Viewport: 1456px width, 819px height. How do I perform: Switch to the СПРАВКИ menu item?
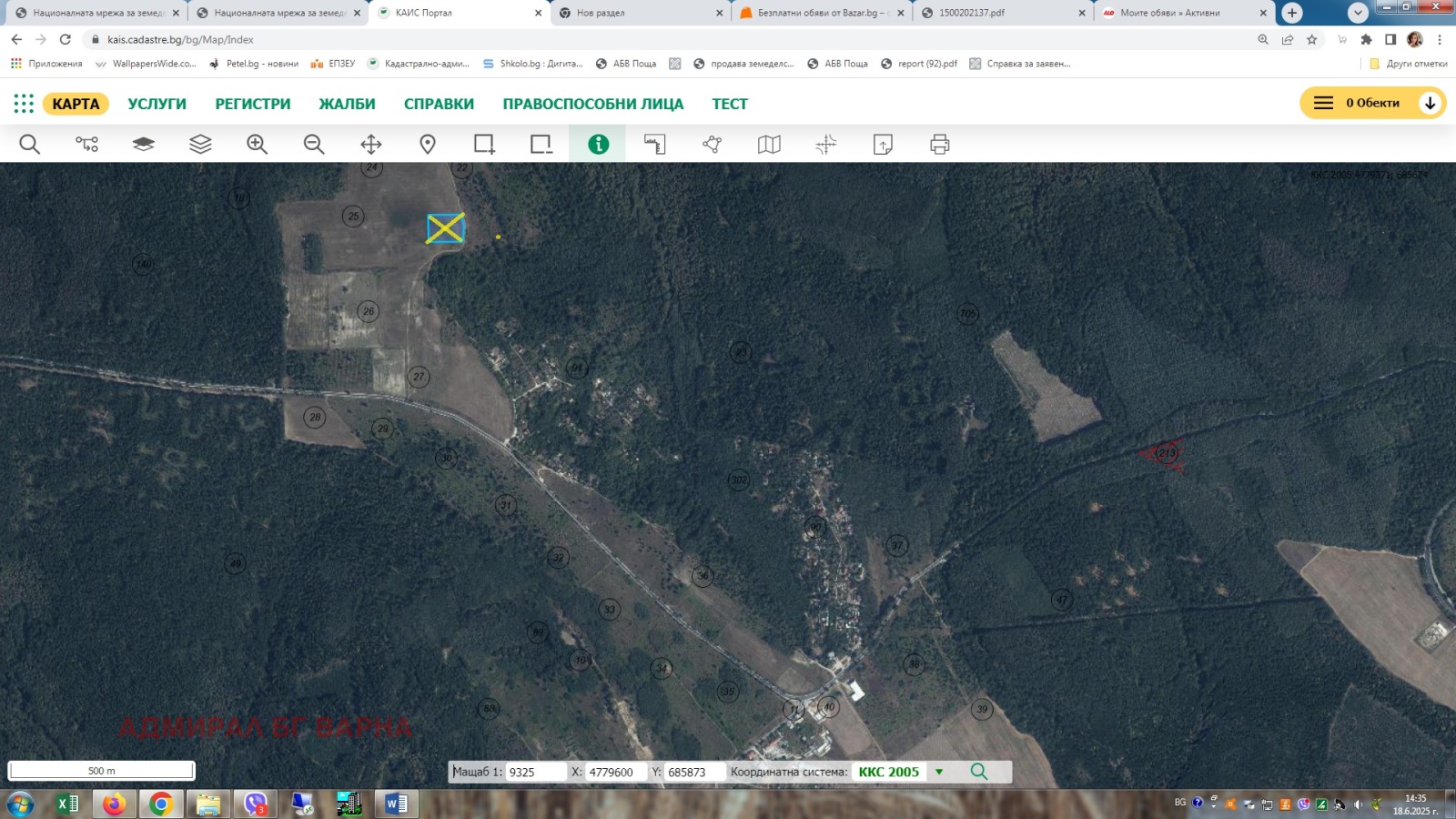point(439,104)
